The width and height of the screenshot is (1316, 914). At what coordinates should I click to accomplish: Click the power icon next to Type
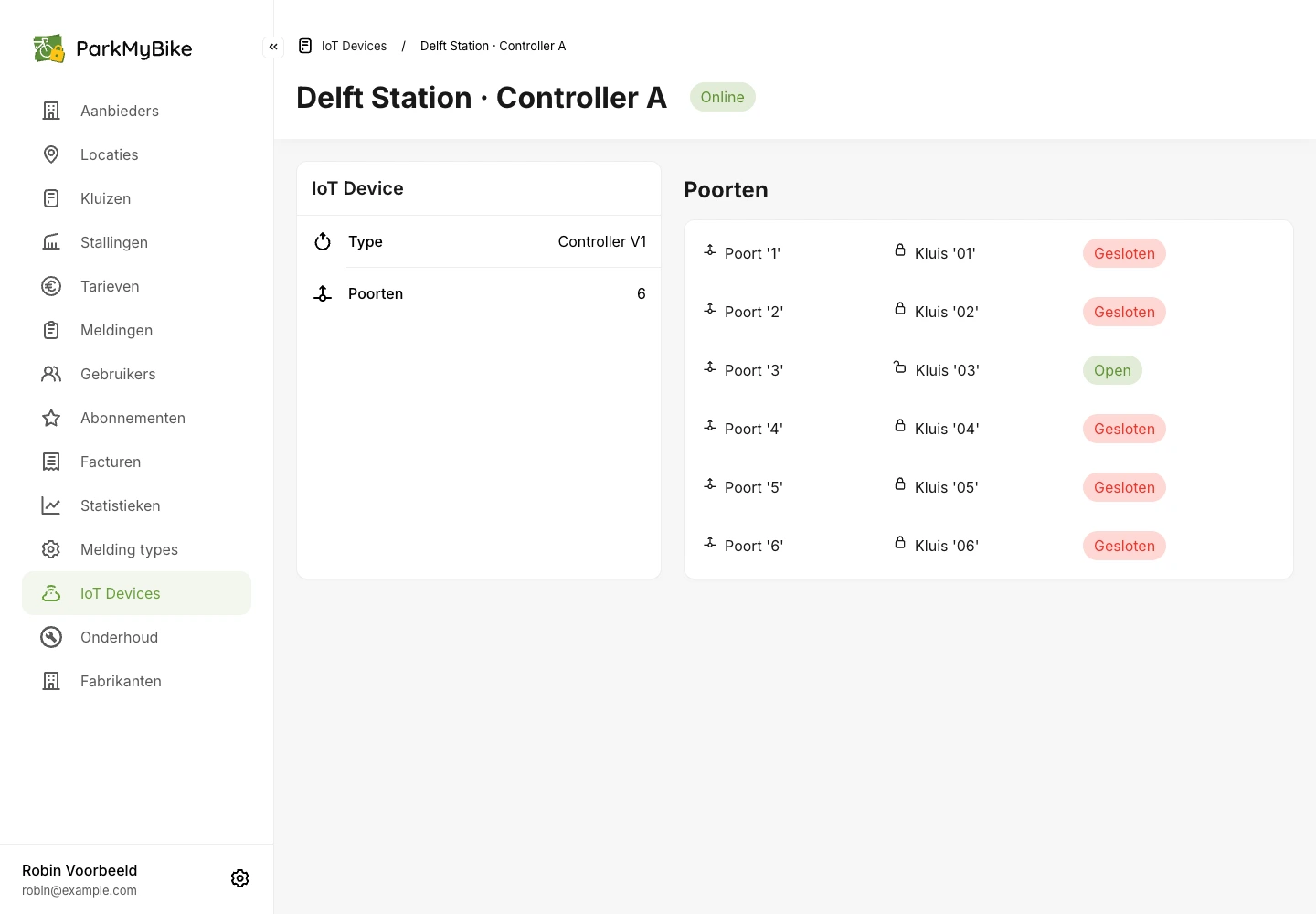(x=323, y=241)
